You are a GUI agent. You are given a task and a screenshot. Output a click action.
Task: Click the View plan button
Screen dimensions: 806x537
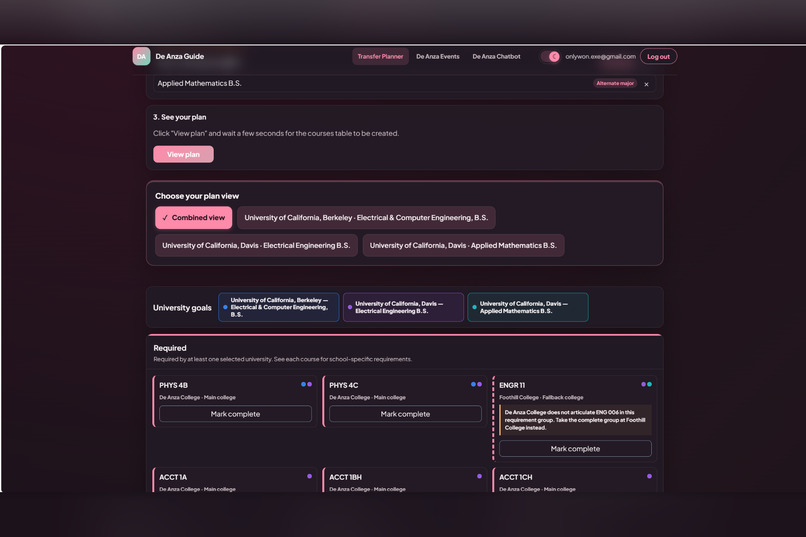(x=184, y=154)
